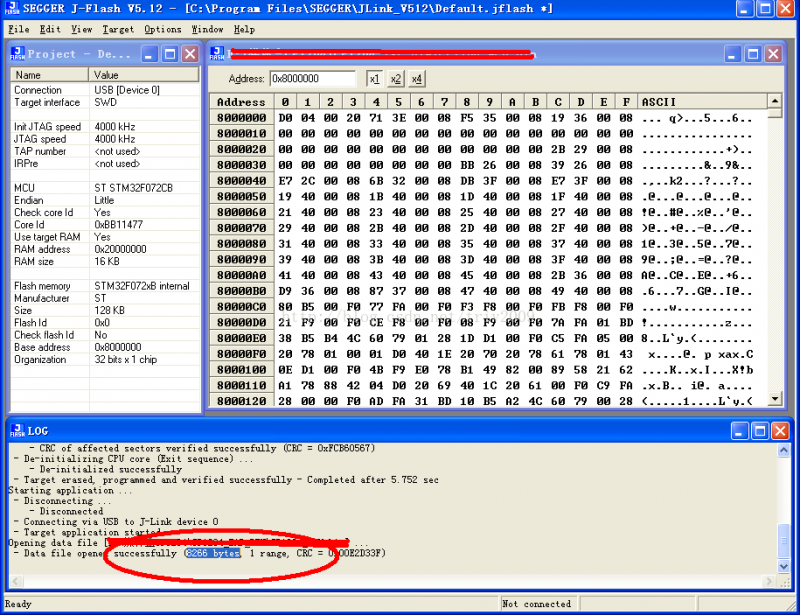
Task: Maximize the main J-Flash window
Action: (x=765, y=9)
